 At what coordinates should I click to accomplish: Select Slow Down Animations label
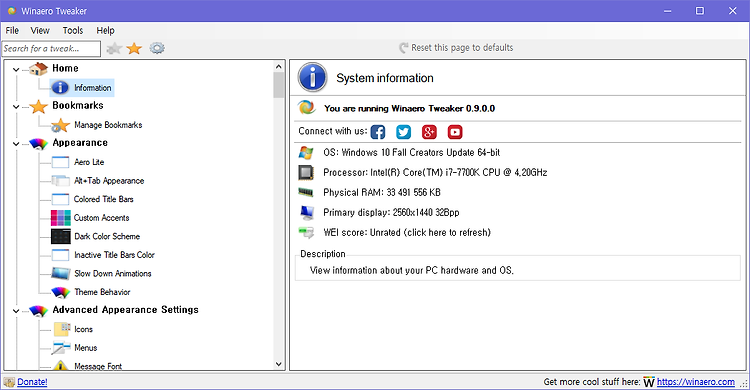tap(113, 274)
